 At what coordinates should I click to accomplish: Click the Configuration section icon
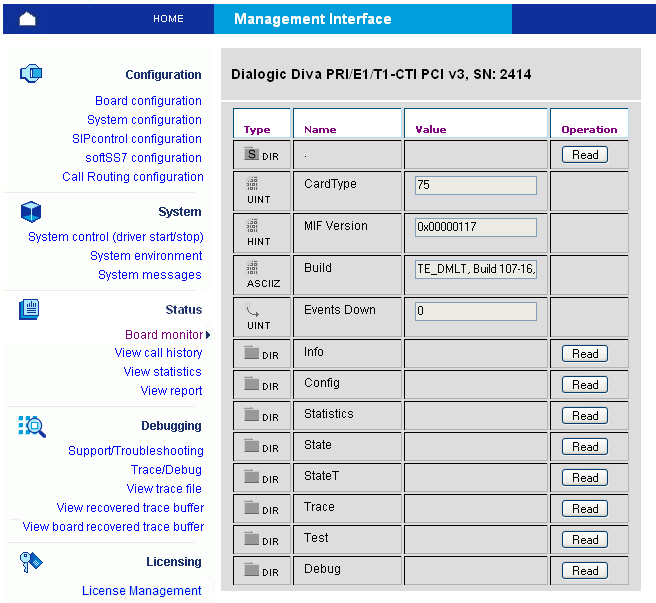click(x=31, y=74)
